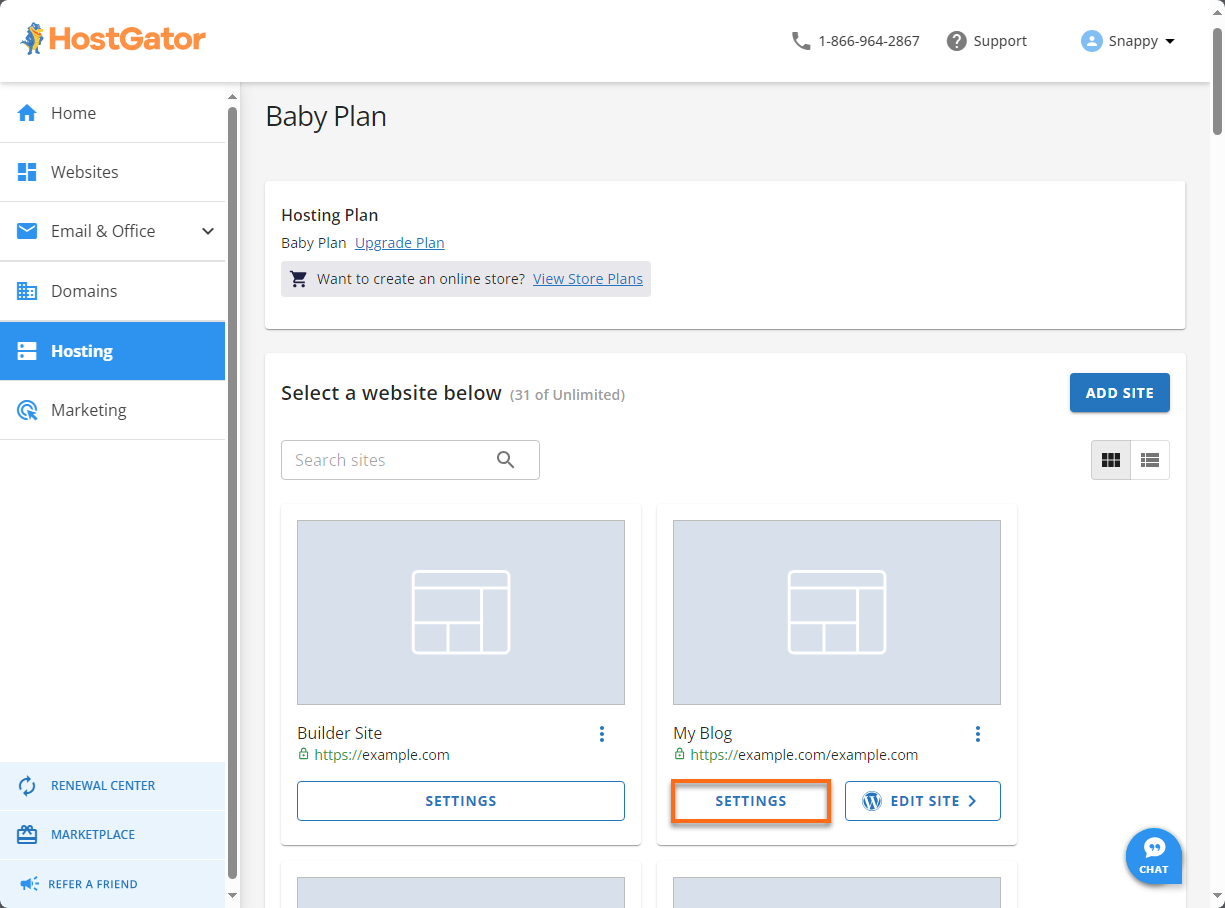
Task: Open the Snappy account dropdown
Action: [1127, 40]
